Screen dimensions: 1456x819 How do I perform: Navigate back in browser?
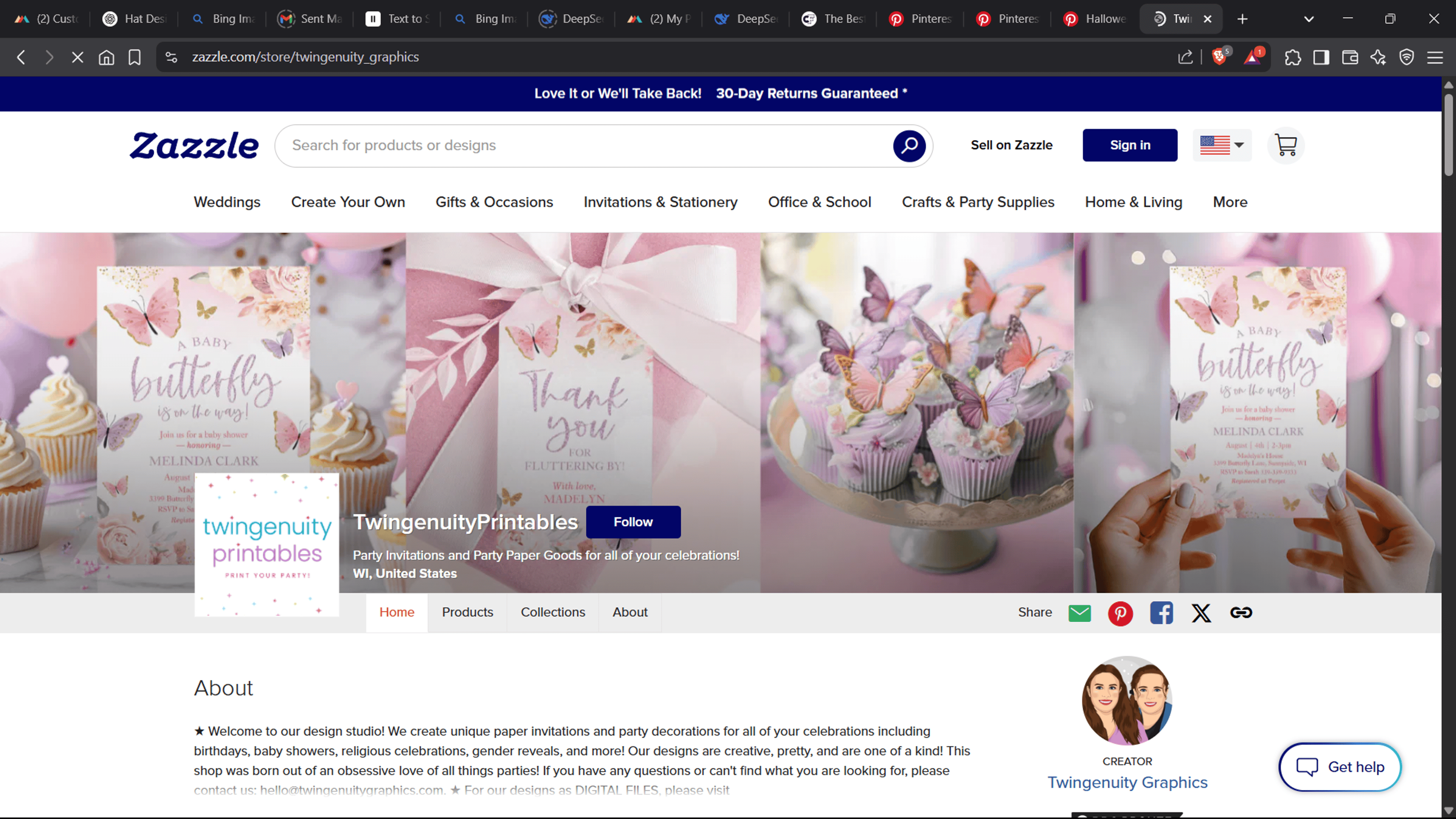(21, 57)
